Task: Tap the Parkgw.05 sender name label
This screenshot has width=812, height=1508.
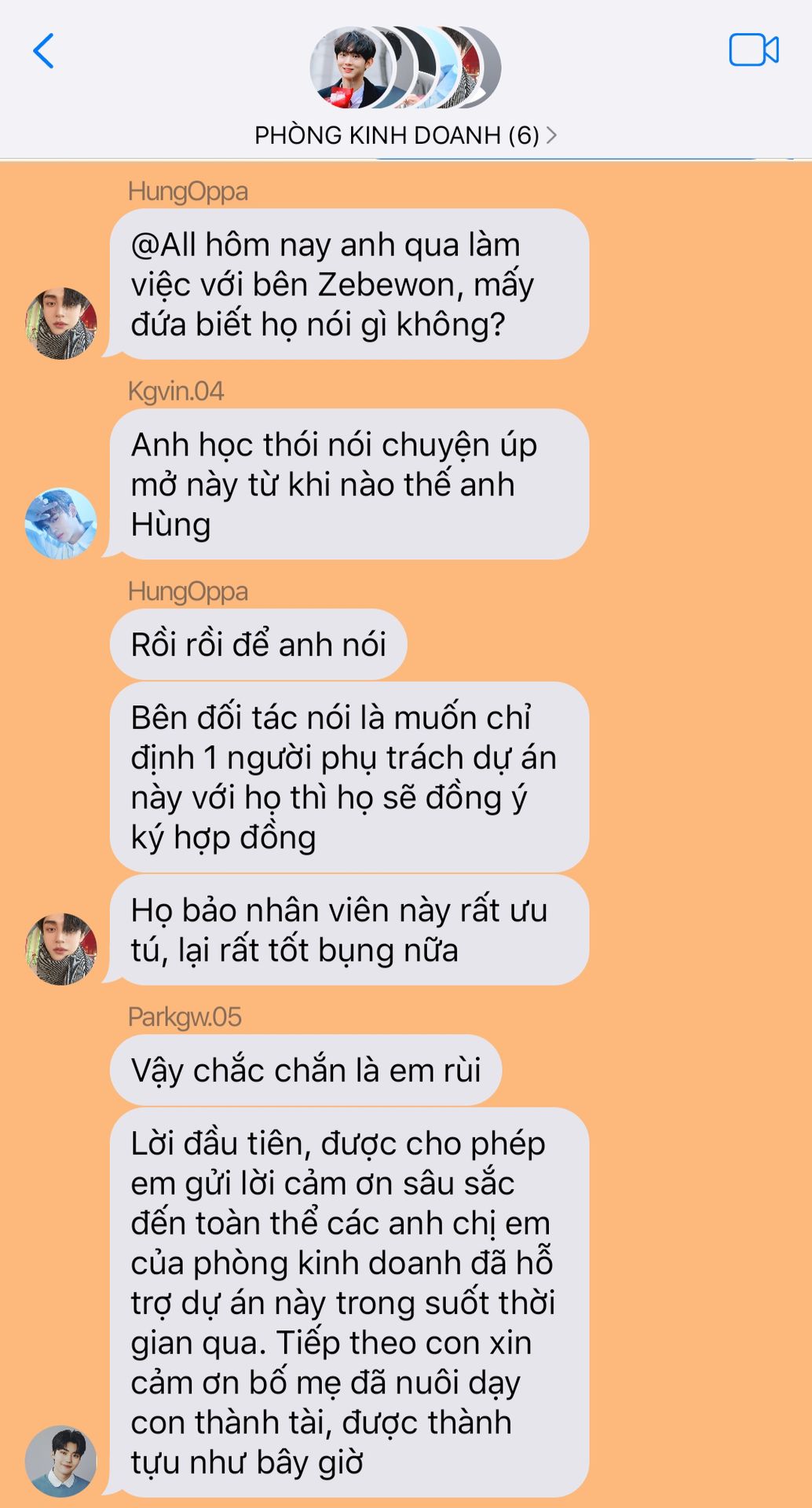Action: click(185, 1017)
